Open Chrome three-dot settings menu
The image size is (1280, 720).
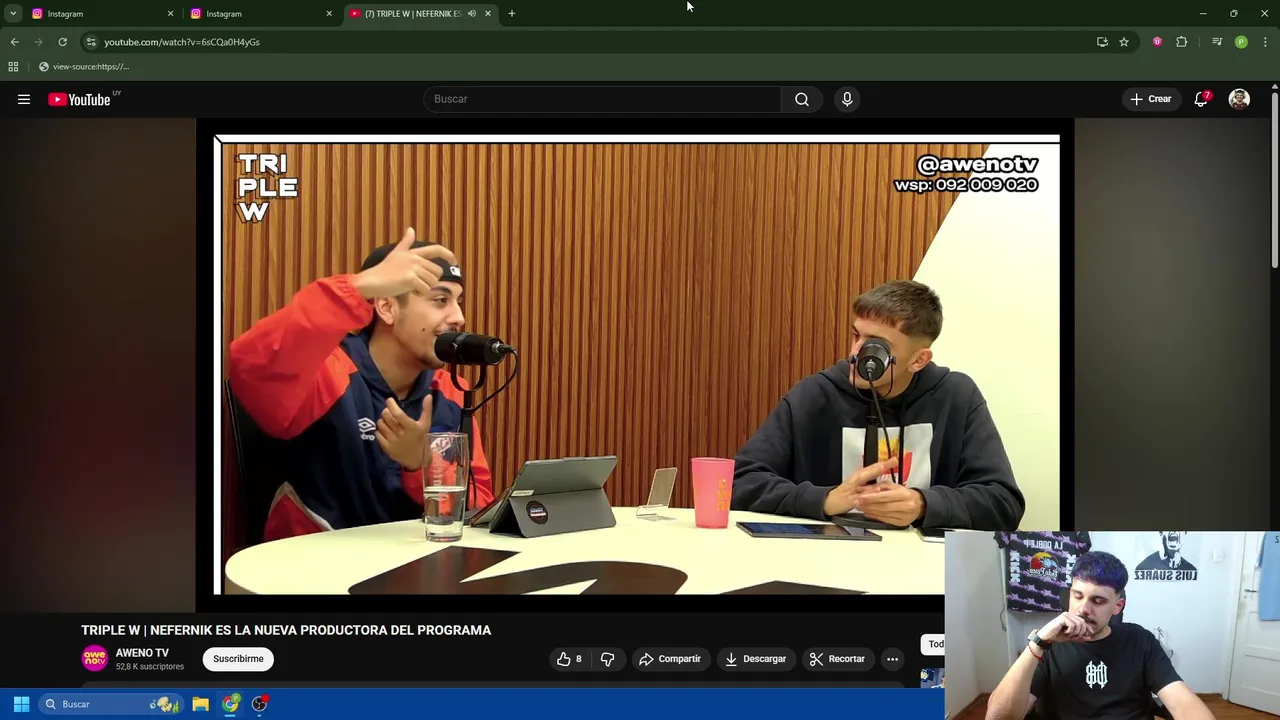(1265, 42)
